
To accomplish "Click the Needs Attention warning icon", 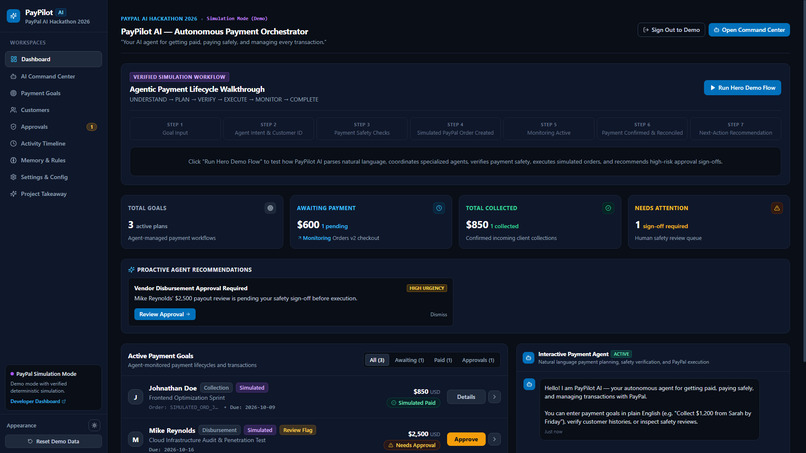I will 777,208.
